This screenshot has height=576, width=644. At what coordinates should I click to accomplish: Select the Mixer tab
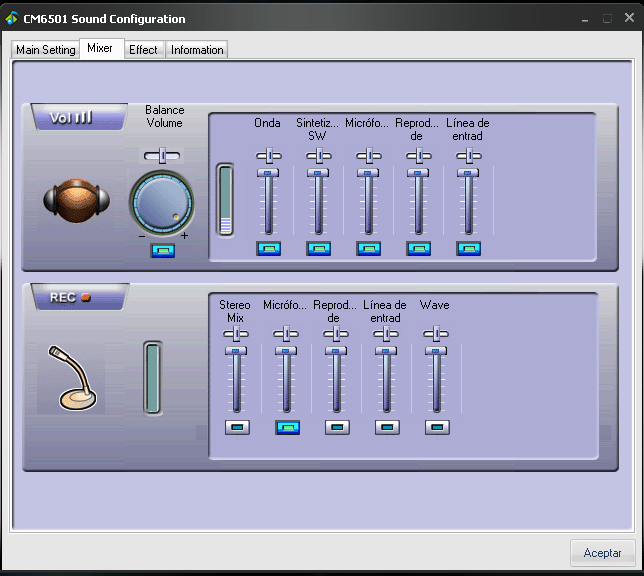pyautogui.click(x=101, y=48)
